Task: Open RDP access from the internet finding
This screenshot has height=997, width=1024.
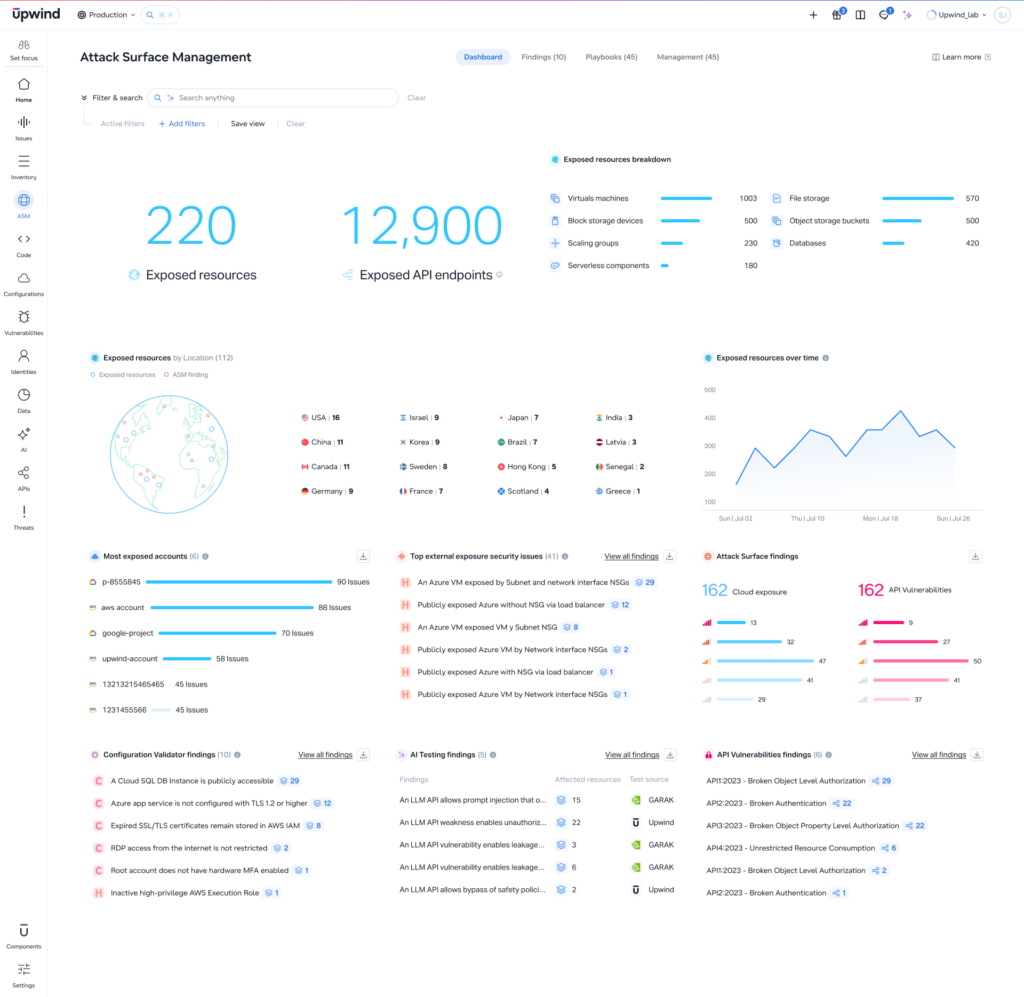Action: (191, 848)
